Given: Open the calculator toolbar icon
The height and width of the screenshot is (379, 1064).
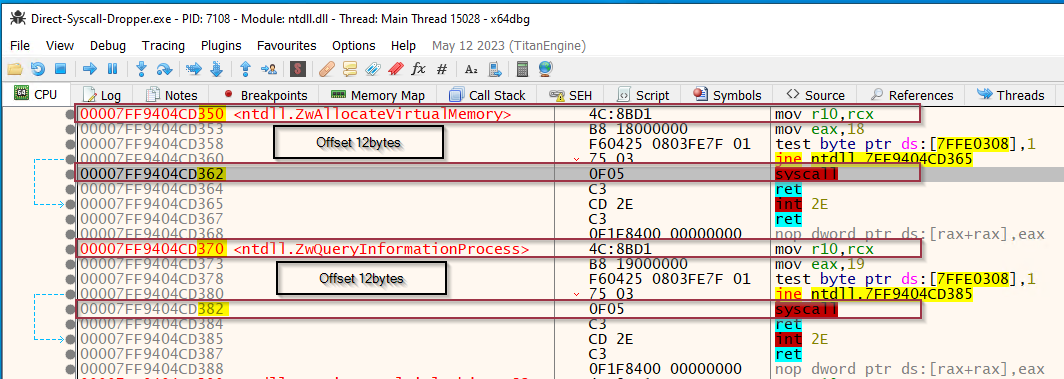Looking at the screenshot, I should [522, 68].
